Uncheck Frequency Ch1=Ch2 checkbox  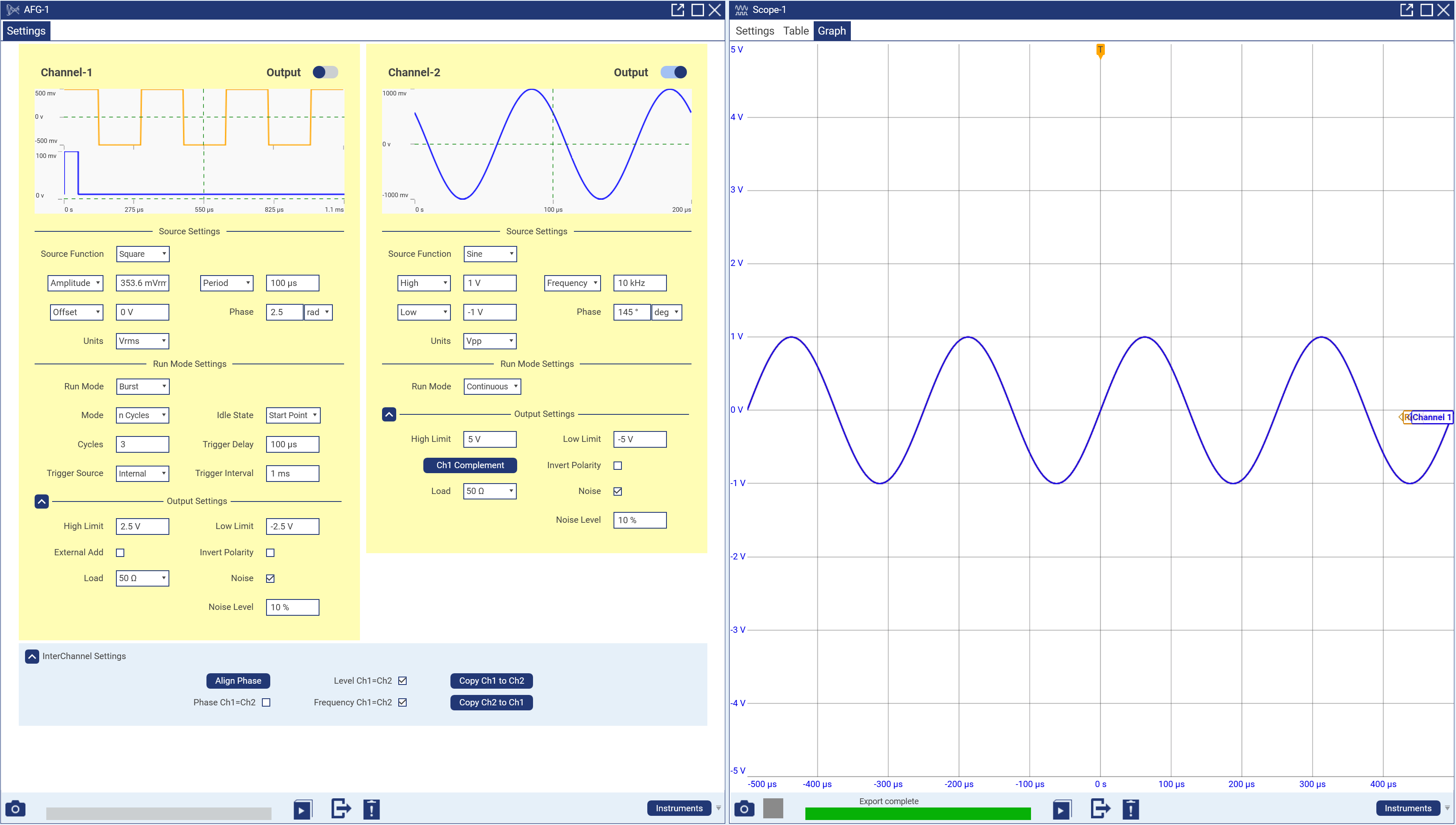coord(402,702)
